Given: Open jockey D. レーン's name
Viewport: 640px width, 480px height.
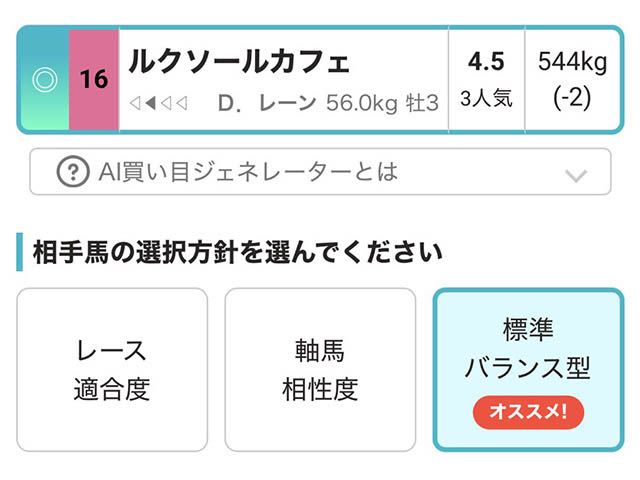Looking at the screenshot, I should click(266, 103).
